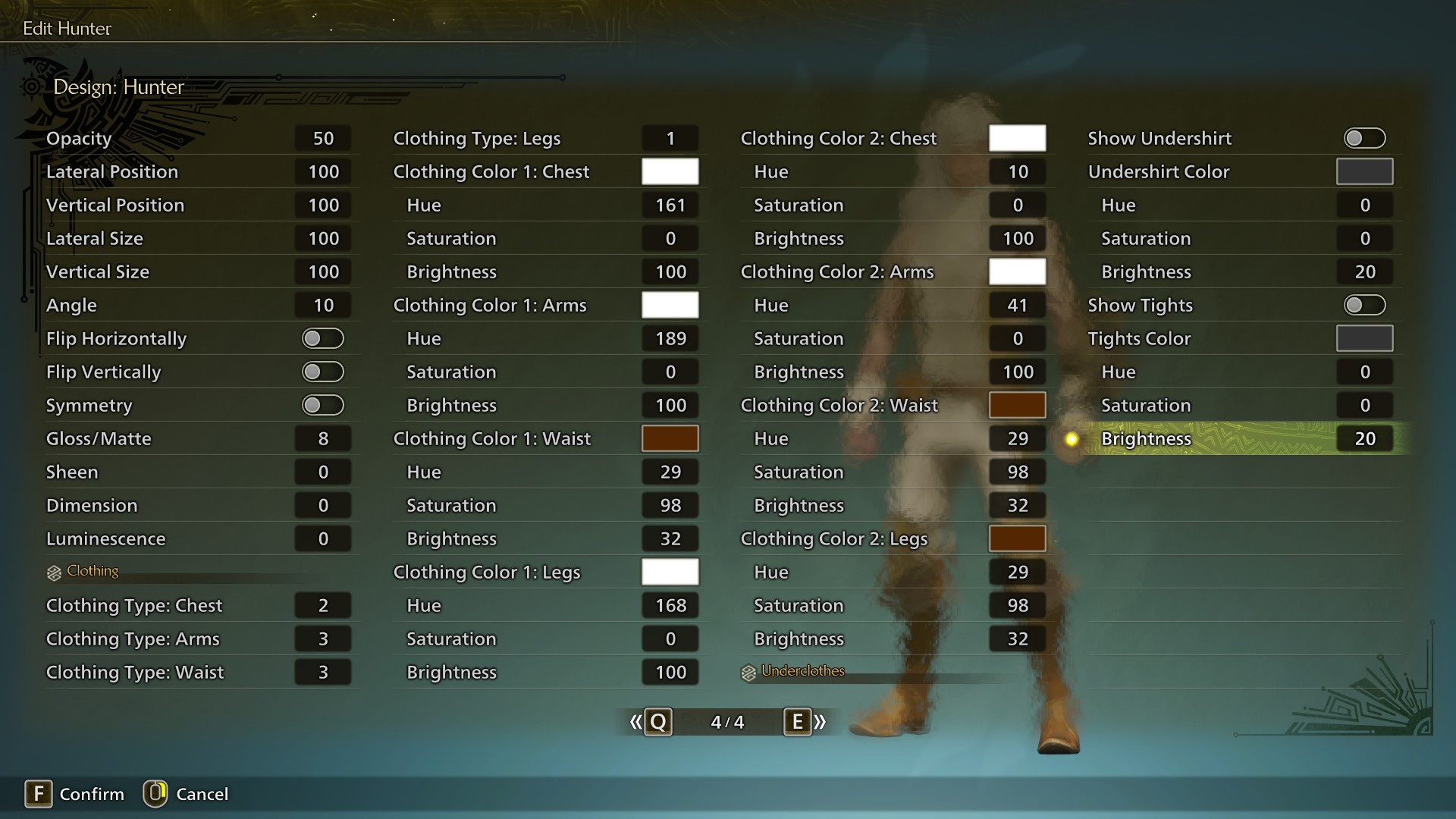Select Clothing Type: Waist value
This screenshot has width=1456, height=819.
[x=323, y=672]
